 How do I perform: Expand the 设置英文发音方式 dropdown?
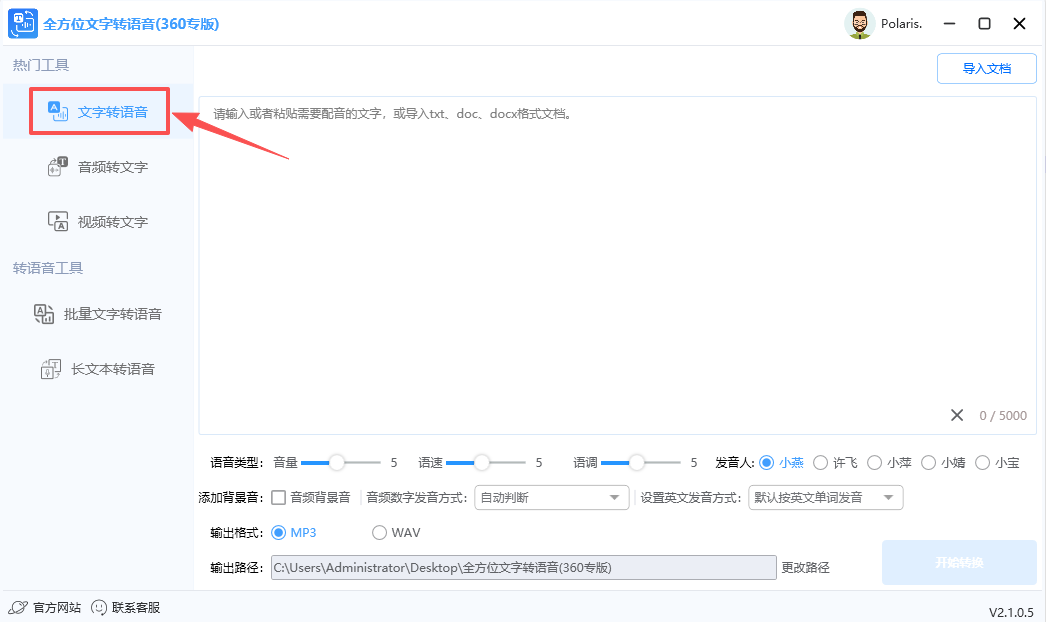pos(825,497)
